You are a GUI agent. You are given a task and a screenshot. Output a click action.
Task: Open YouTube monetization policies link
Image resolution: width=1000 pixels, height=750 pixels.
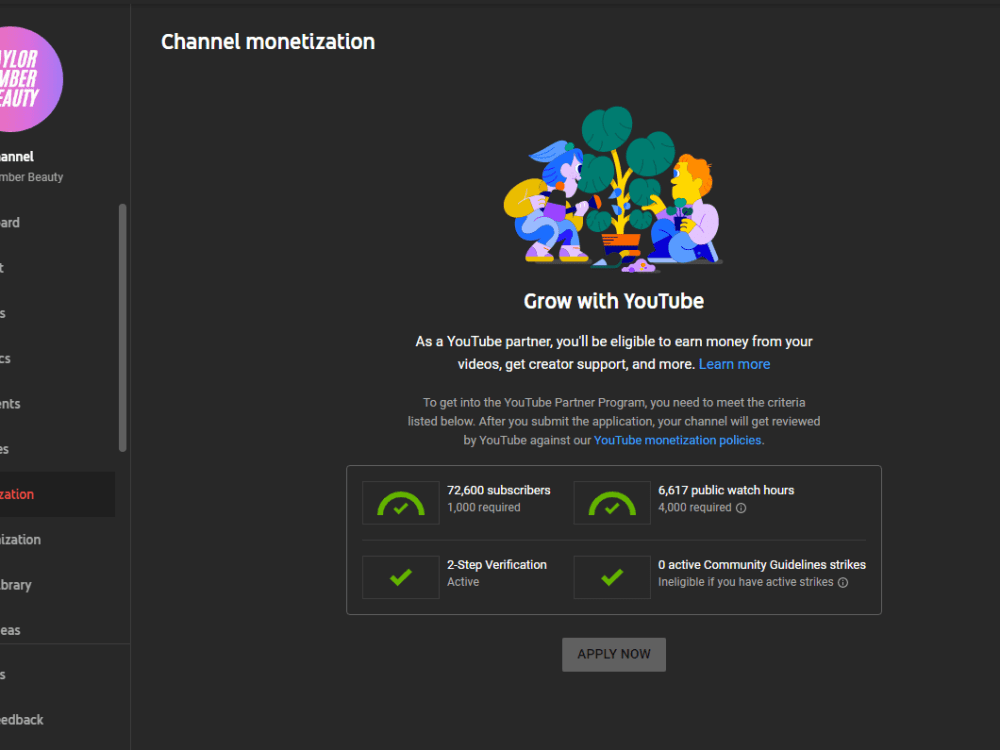(x=677, y=440)
